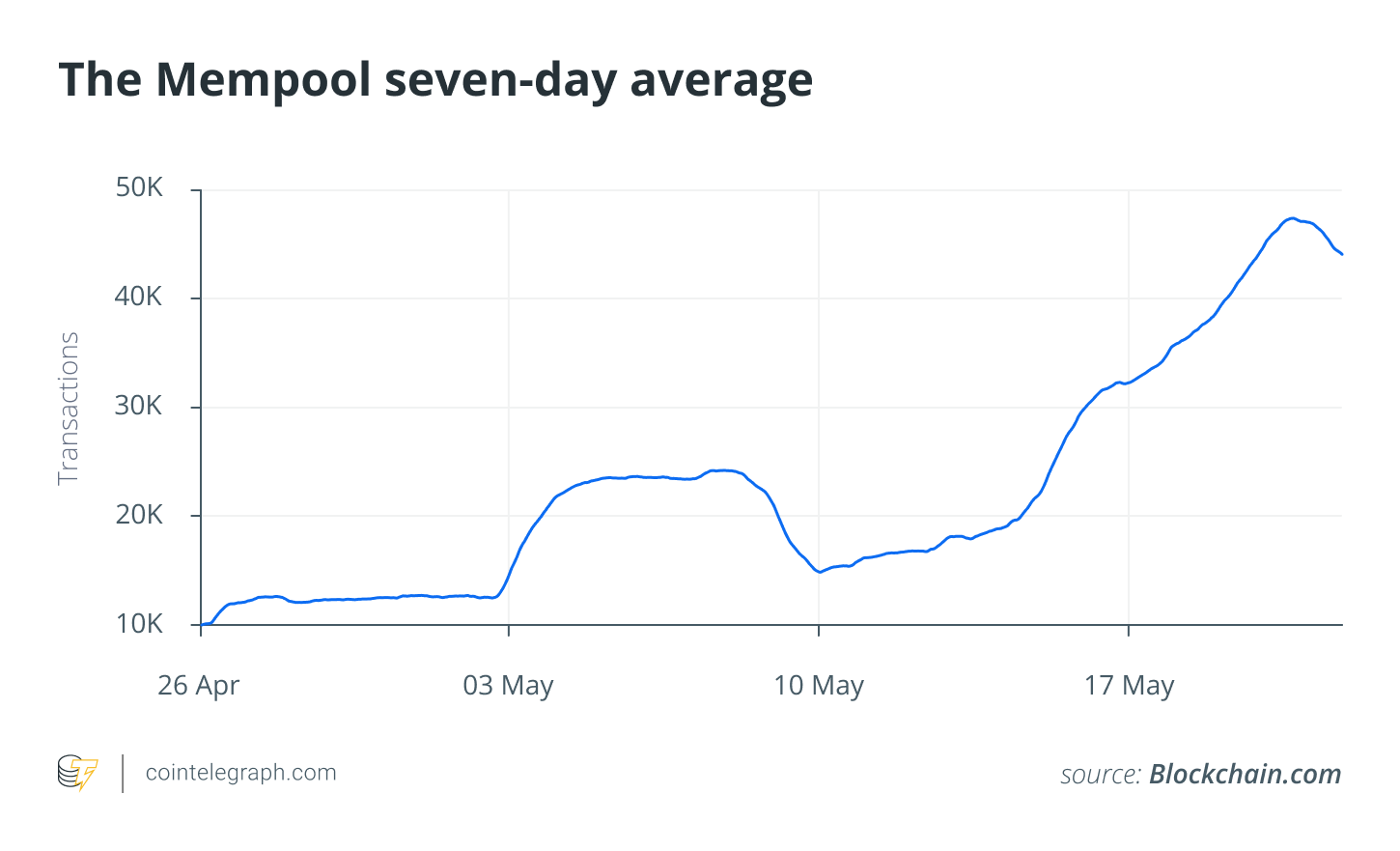The image size is (1400, 851).
Task: Click the 30K y-axis label
Action: click(x=140, y=406)
